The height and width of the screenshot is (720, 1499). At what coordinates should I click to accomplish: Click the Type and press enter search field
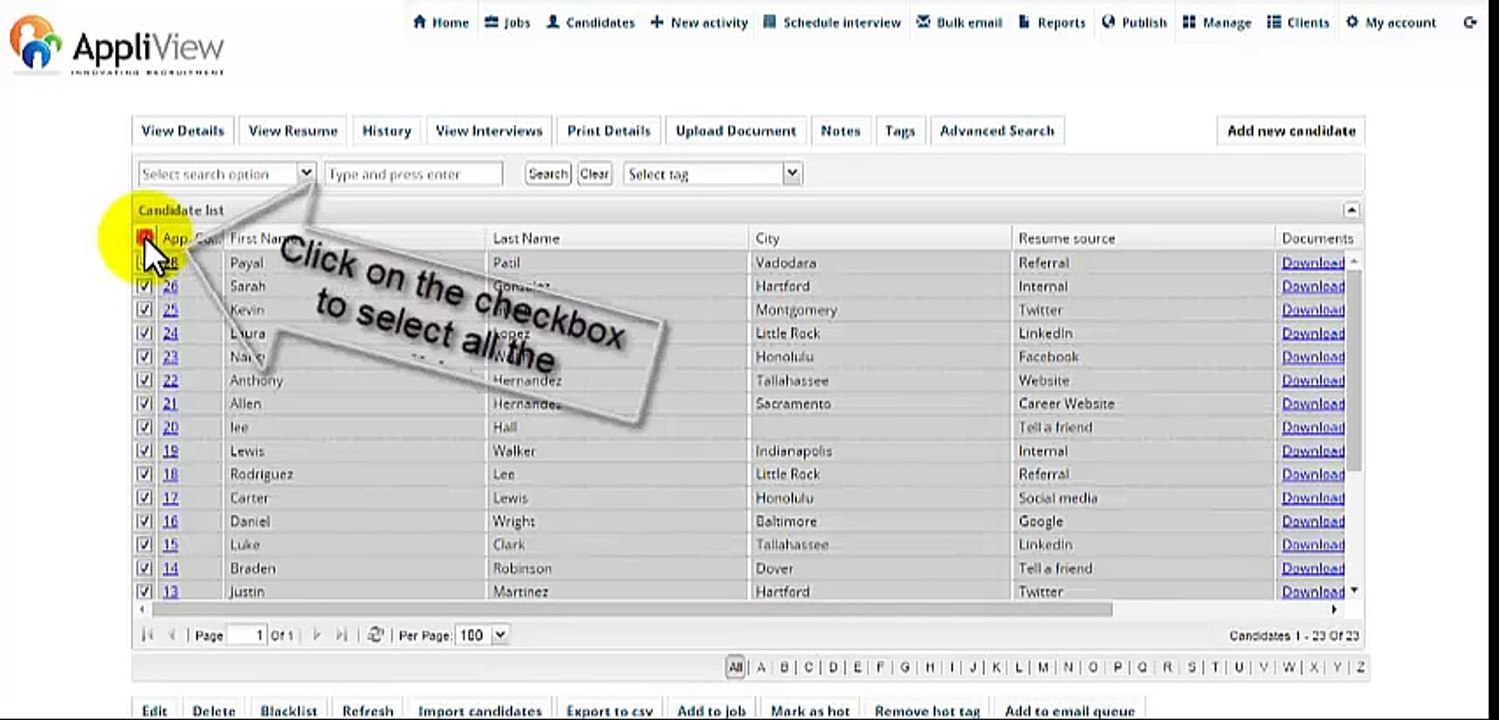click(413, 174)
